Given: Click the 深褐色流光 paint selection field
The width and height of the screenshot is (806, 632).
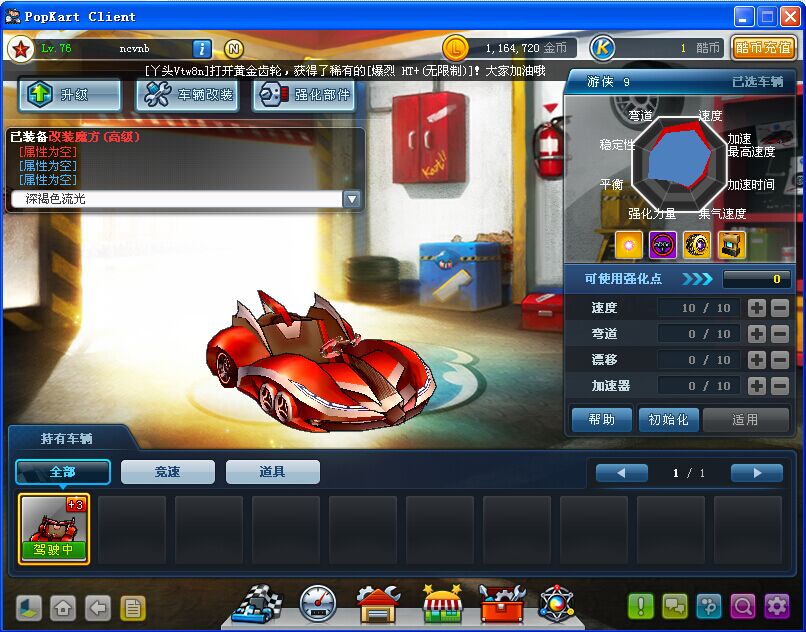Looking at the screenshot, I should pos(178,199).
